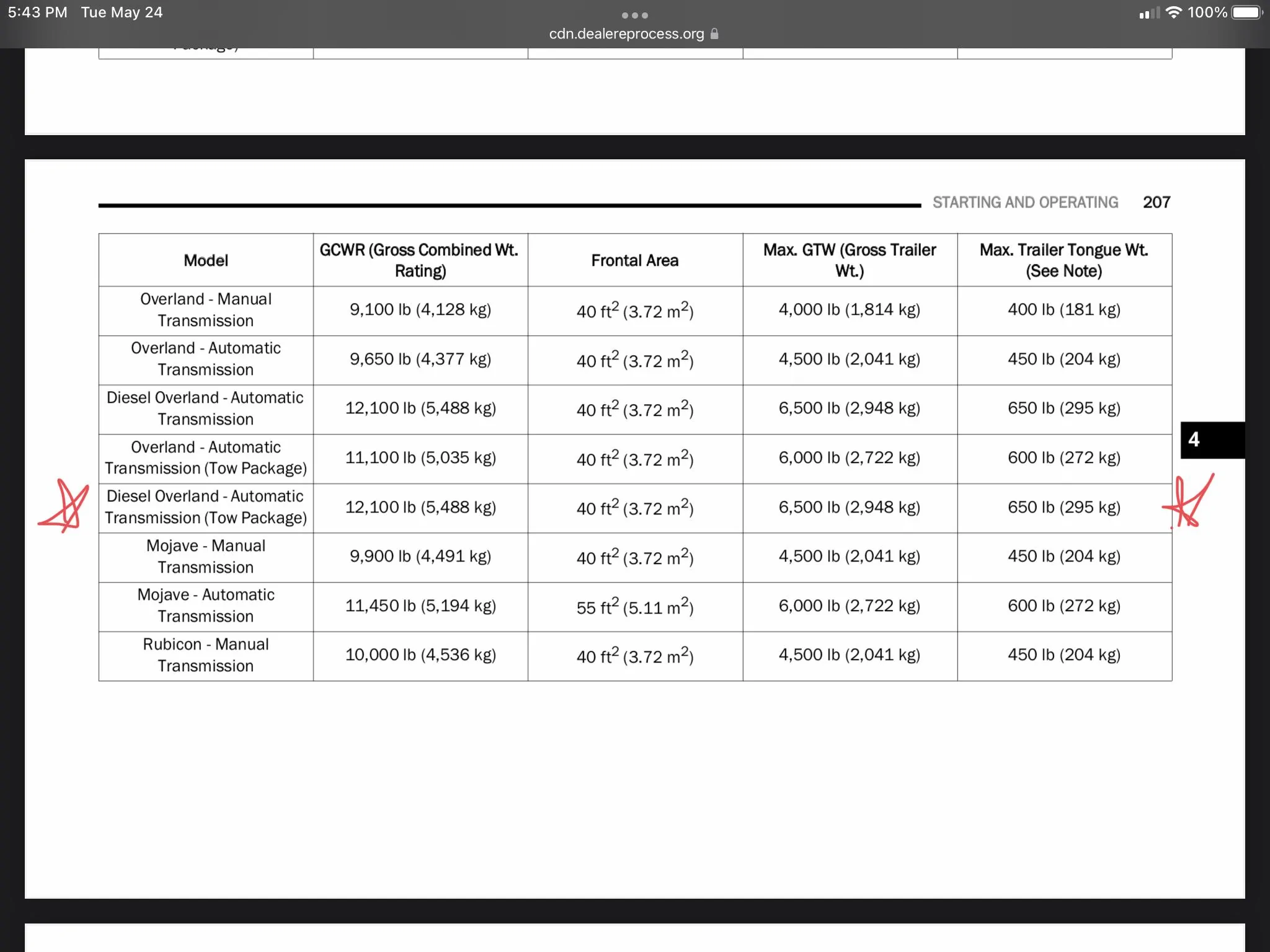This screenshot has height=952, width=1270.
Task: Select the Mojave - Manual Transmission model cell
Action: point(206,557)
